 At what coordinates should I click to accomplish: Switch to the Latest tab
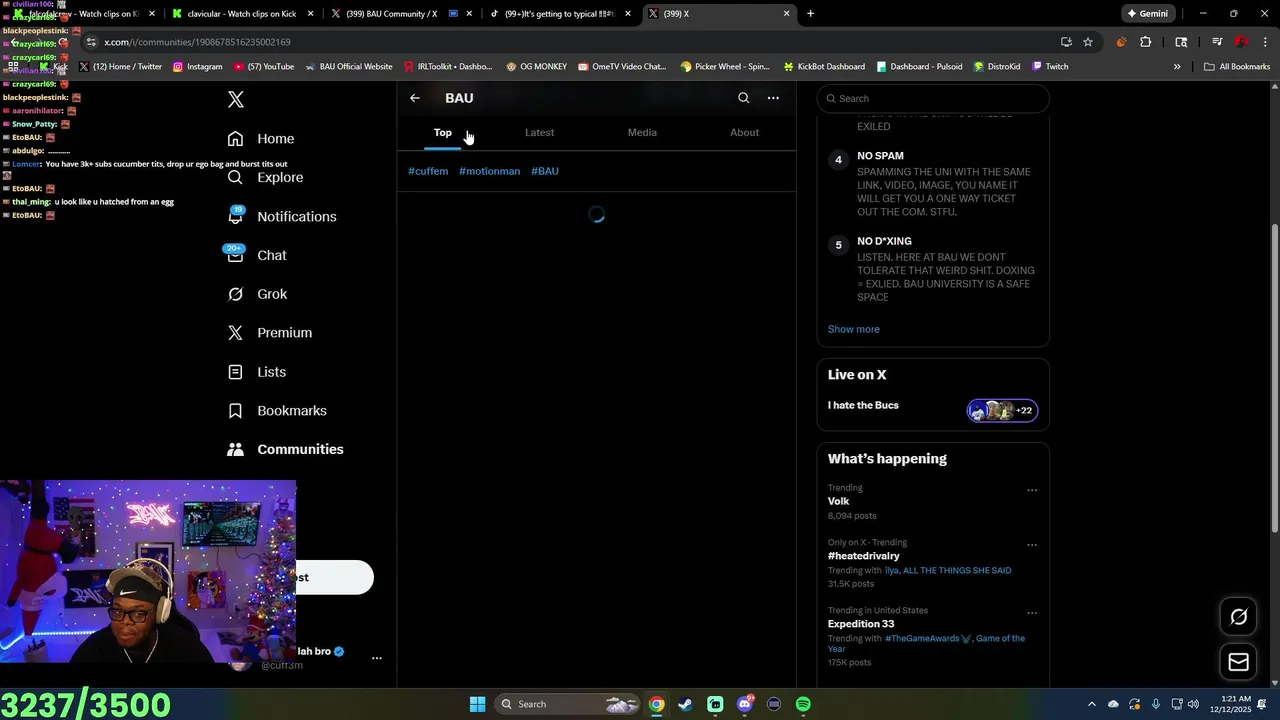[x=539, y=132]
